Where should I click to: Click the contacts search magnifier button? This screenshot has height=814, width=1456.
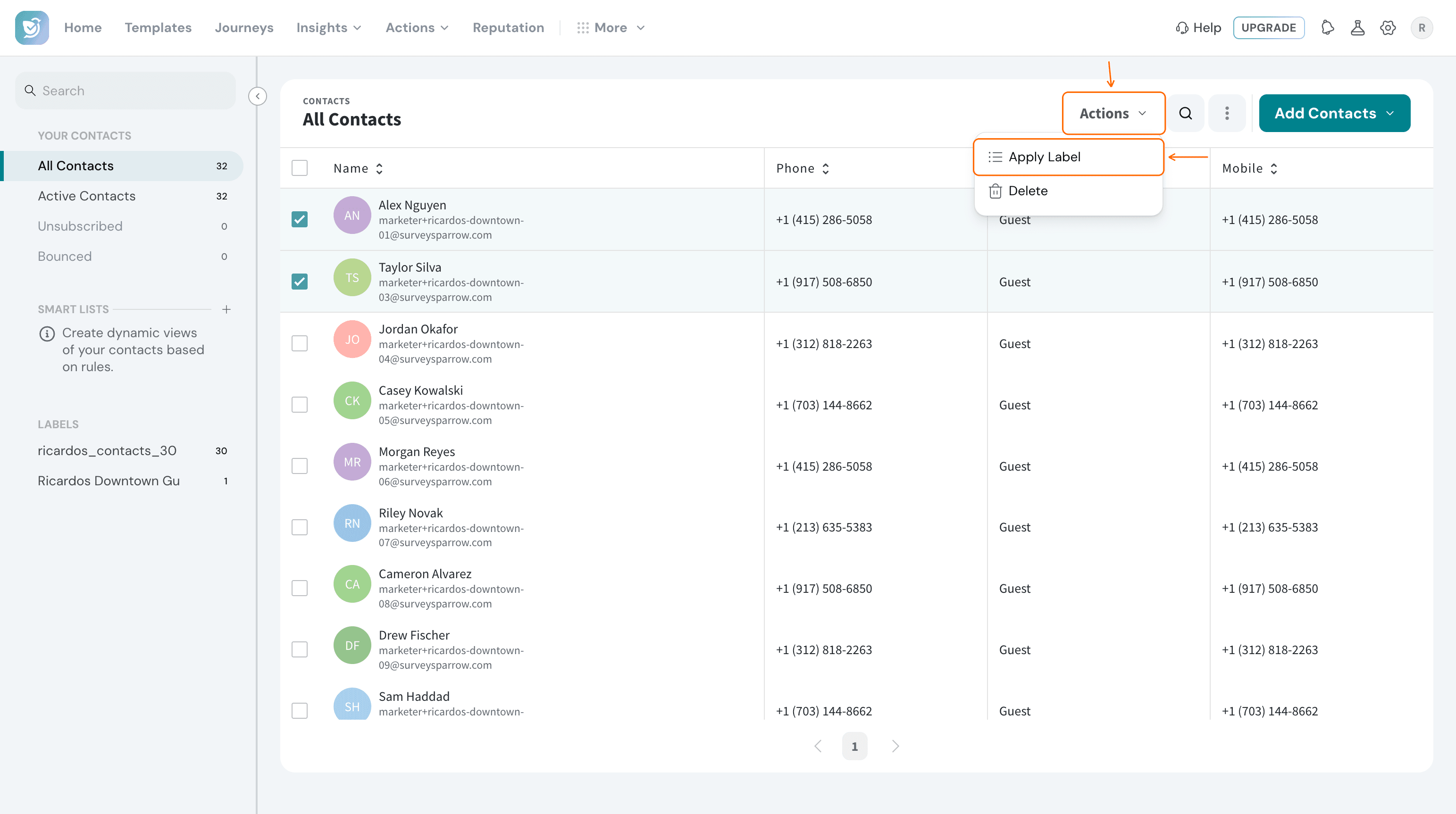[1186, 114]
